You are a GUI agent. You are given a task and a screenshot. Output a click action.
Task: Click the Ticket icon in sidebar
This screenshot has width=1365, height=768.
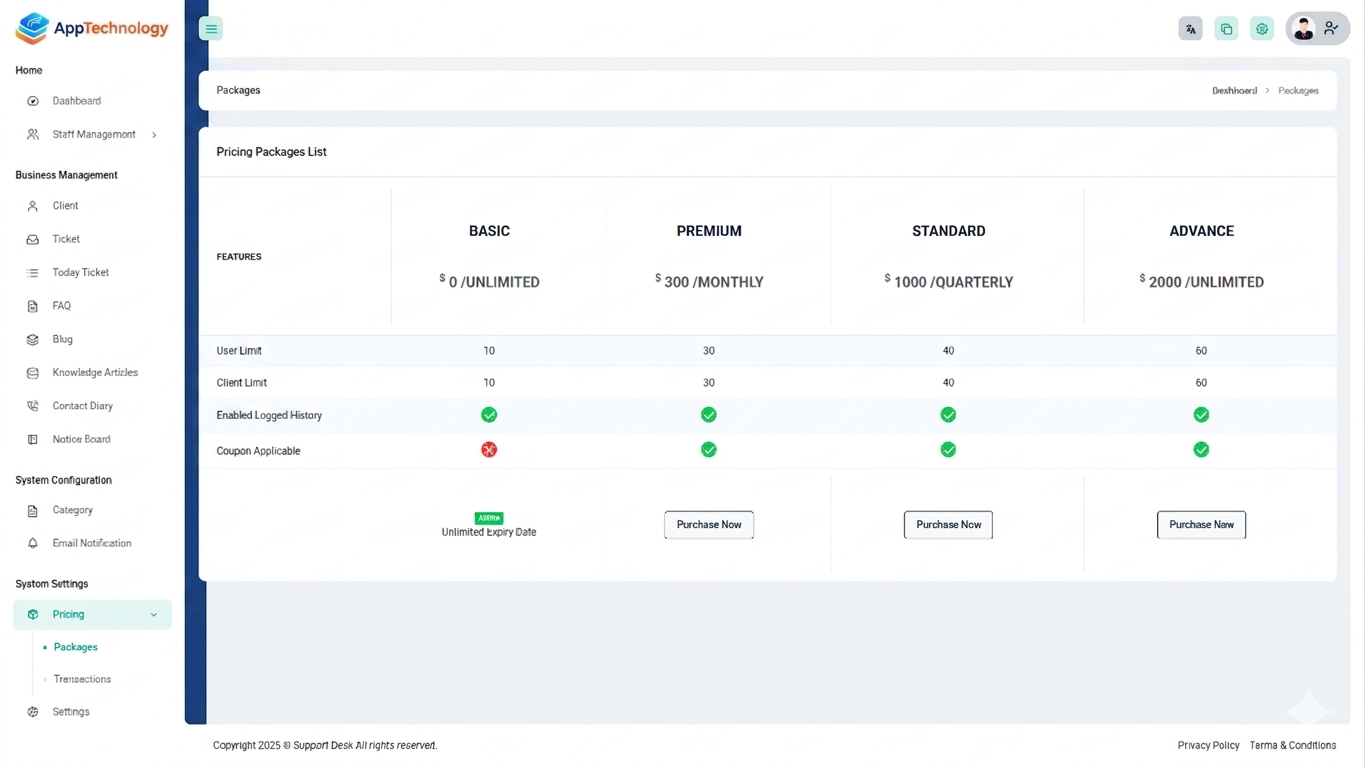pos(33,240)
